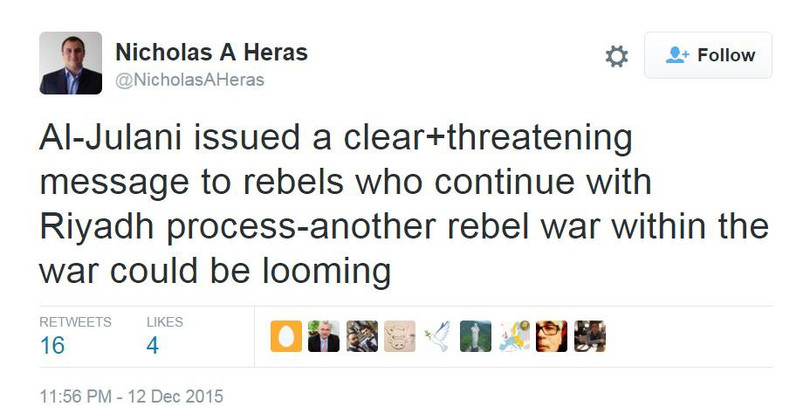Open the gear settings icon on the tweet

[617, 56]
